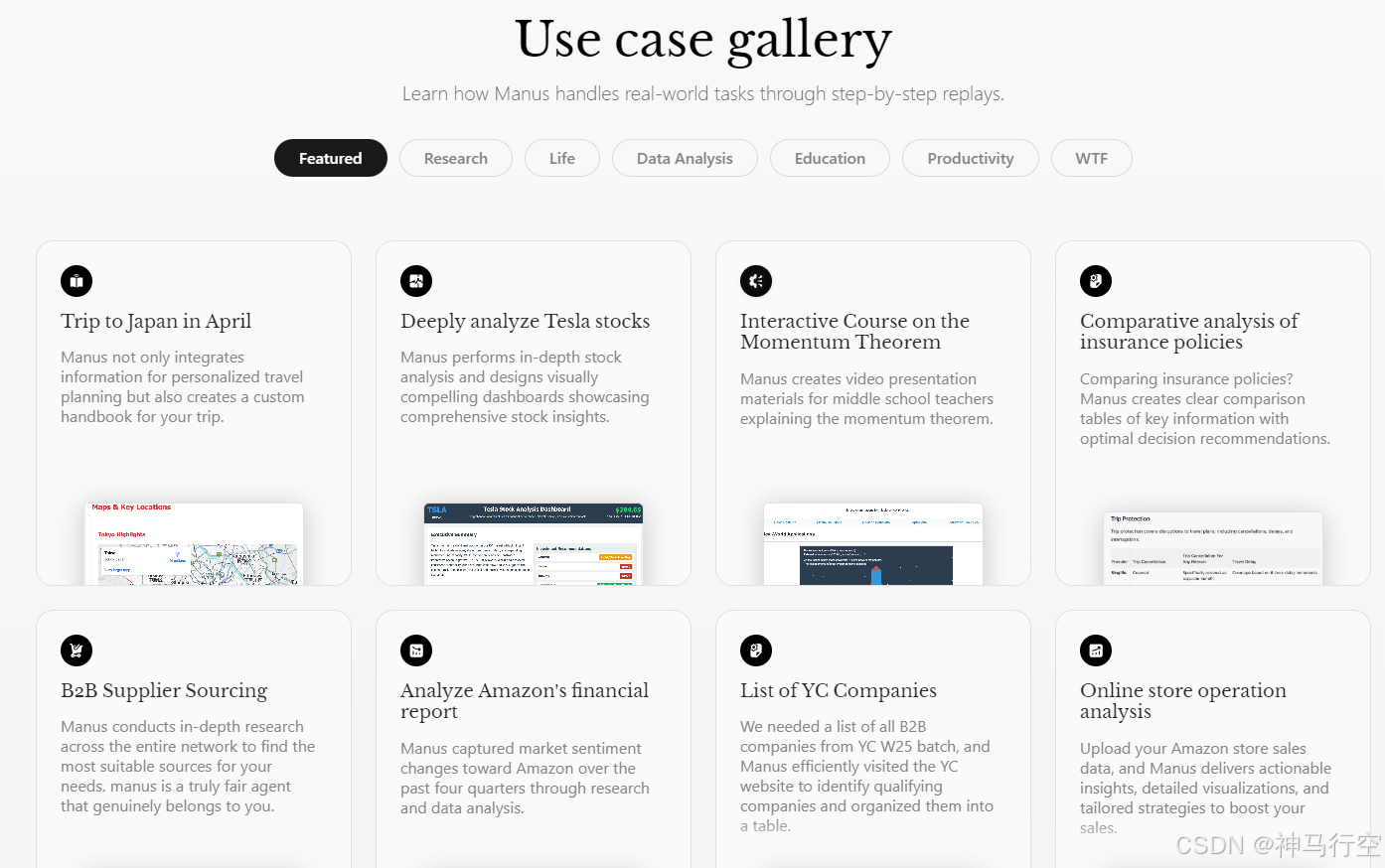Open the B2B Supplier Sourcing title
The height and width of the screenshot is (868, 1385).
[164, 690]
